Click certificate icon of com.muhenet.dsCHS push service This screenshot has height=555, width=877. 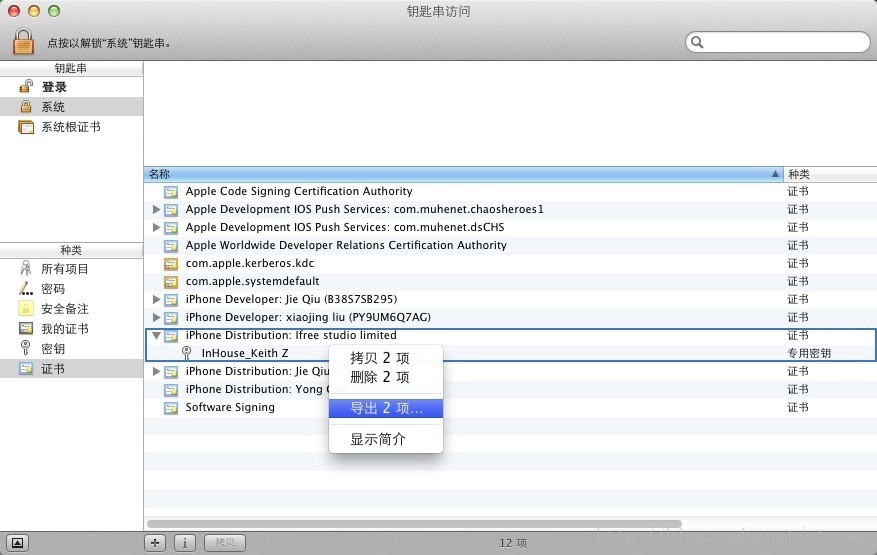171,228
